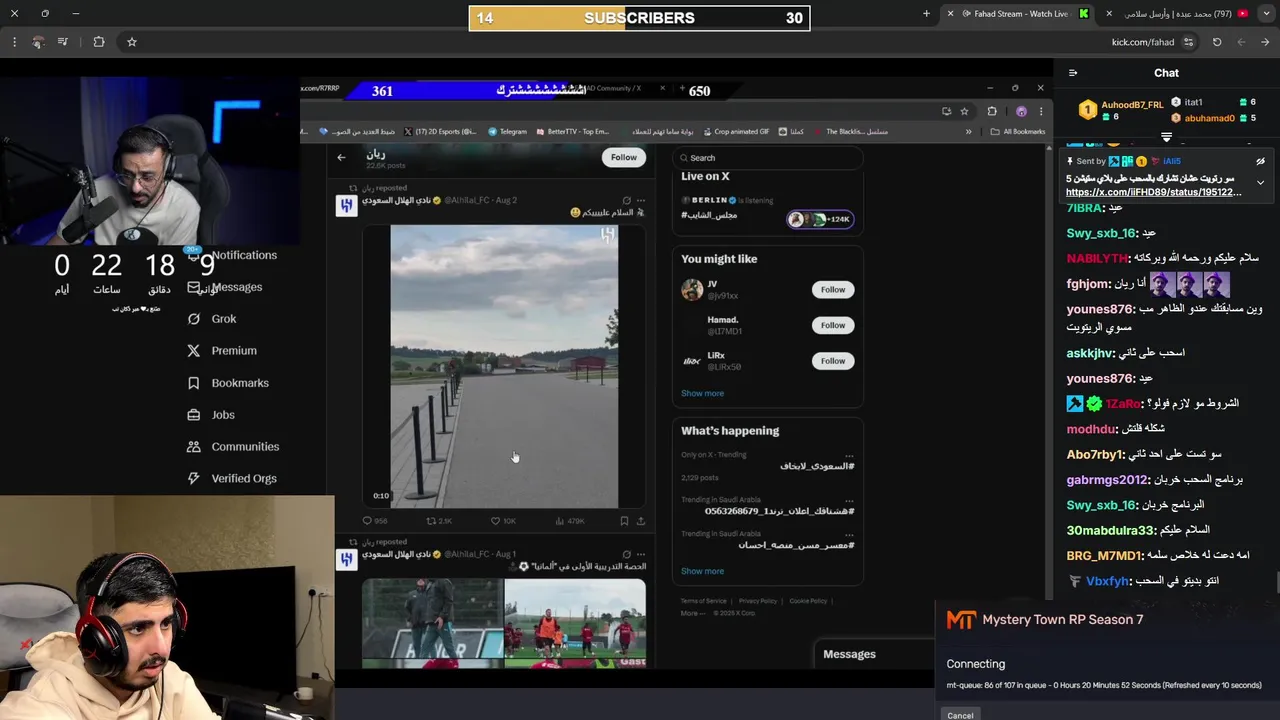Viewport: 1280px width, 720px height.
Task: Open the Al Hilal avatar on Aug 2 post
Action: (346, 206)
